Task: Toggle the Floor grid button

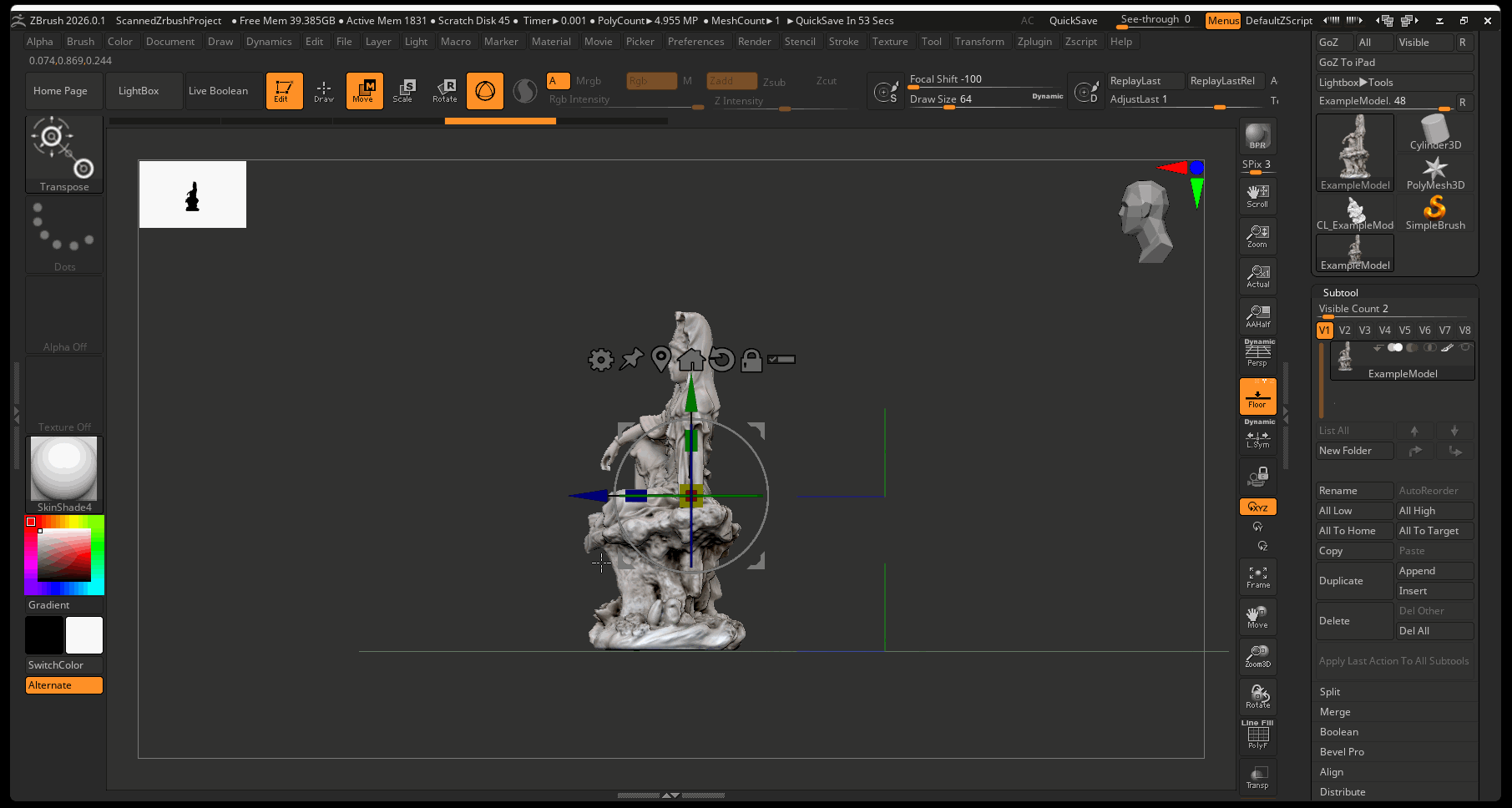Action: pos(1257,396)
